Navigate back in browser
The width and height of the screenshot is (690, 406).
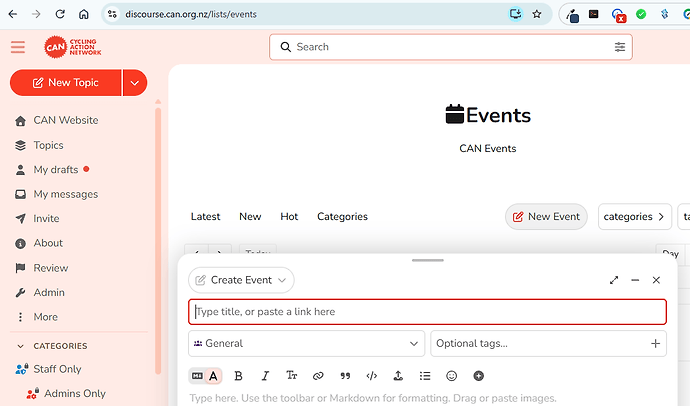tap(13, 14)
